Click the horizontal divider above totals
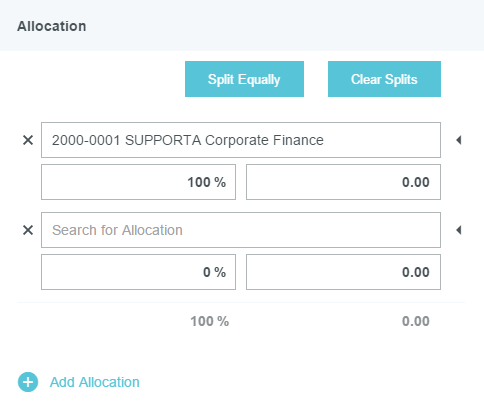This screenshot has height=414, width=484. [241, 303]
